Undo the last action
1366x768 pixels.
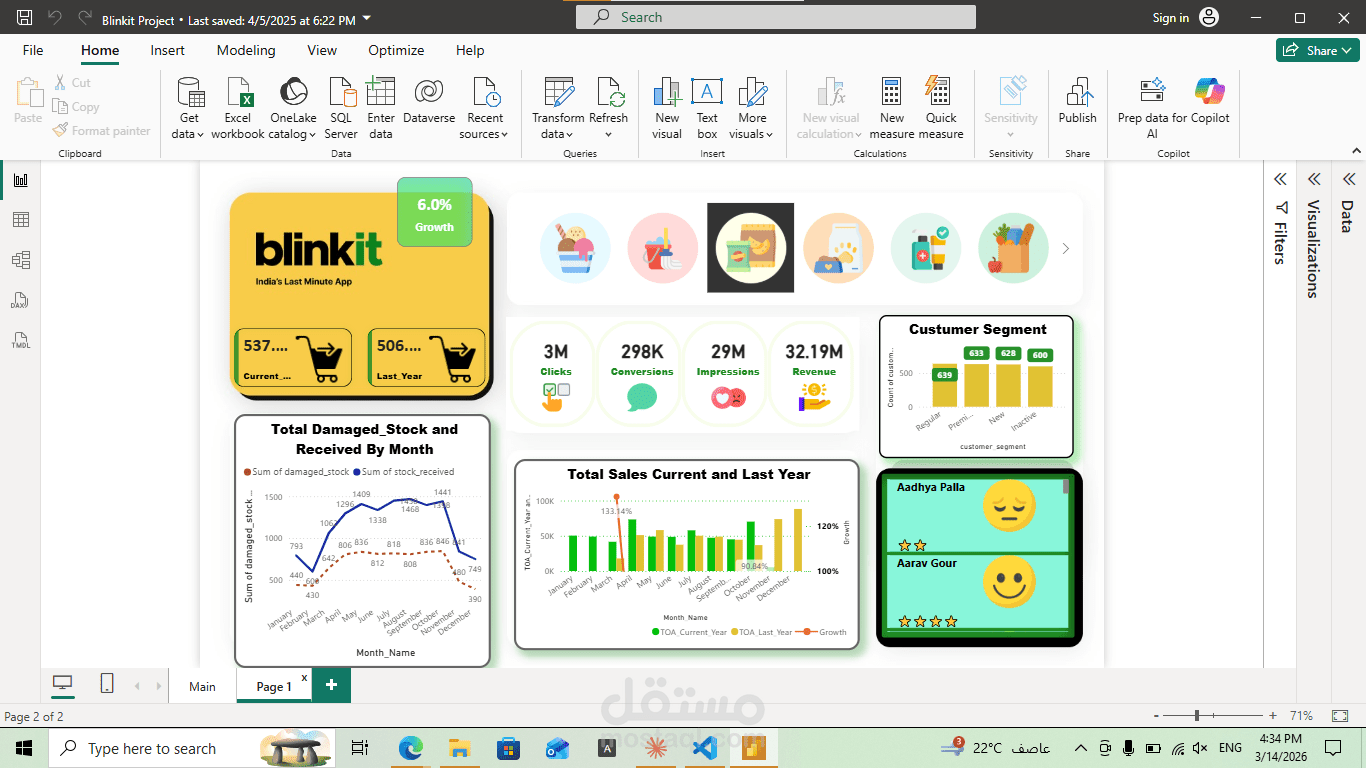[55, 18]
